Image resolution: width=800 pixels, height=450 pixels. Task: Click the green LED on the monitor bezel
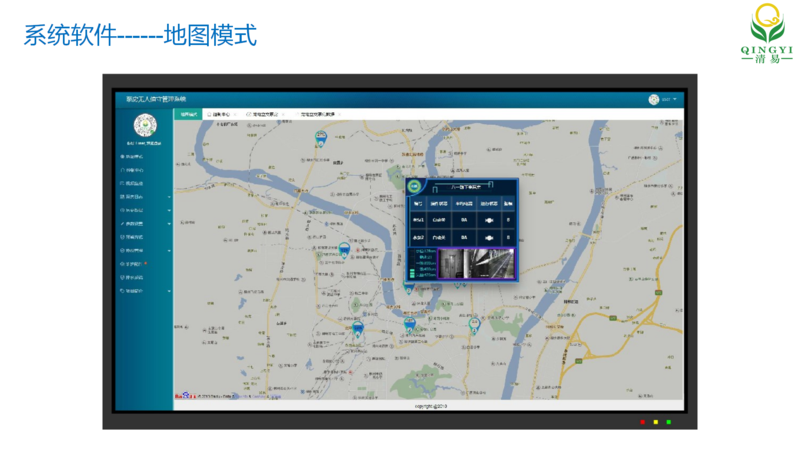coord(669,422)
